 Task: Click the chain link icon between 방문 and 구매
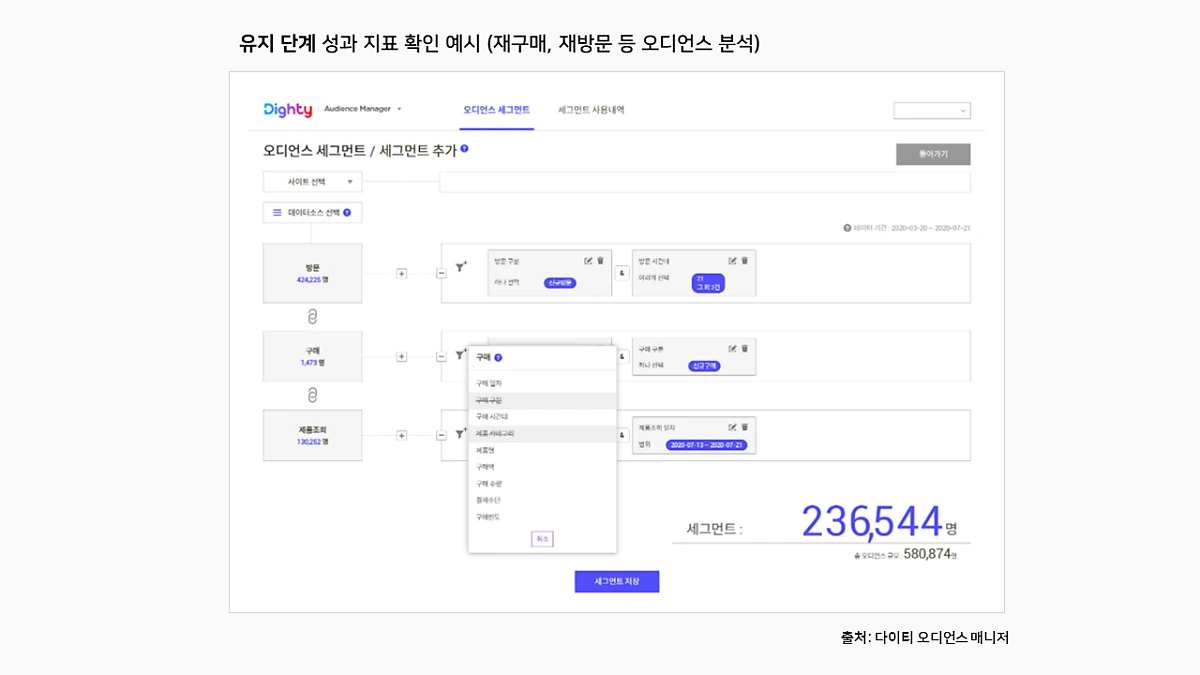pyautogui.click(x=312, y=318)
